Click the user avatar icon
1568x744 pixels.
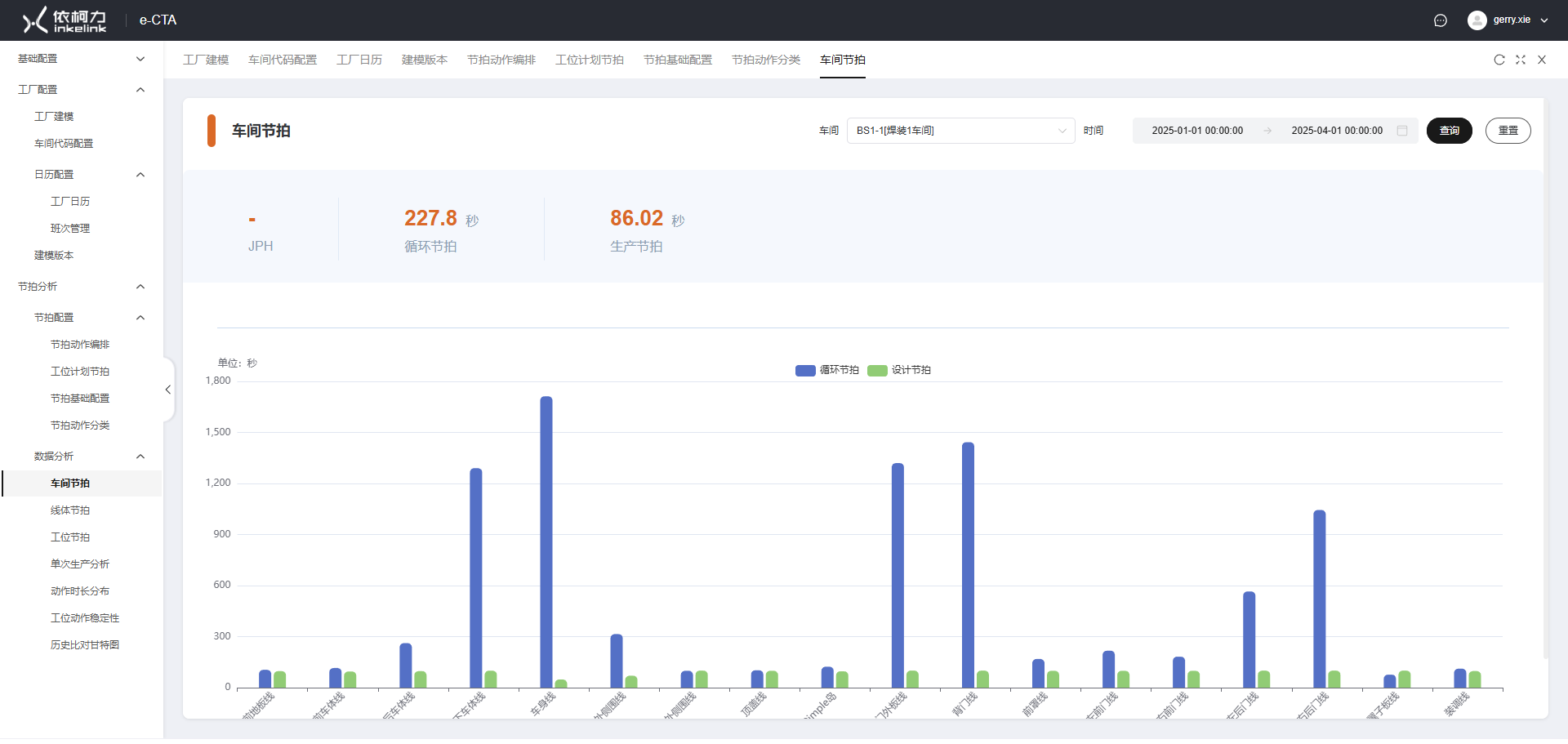pos(1477,20)
